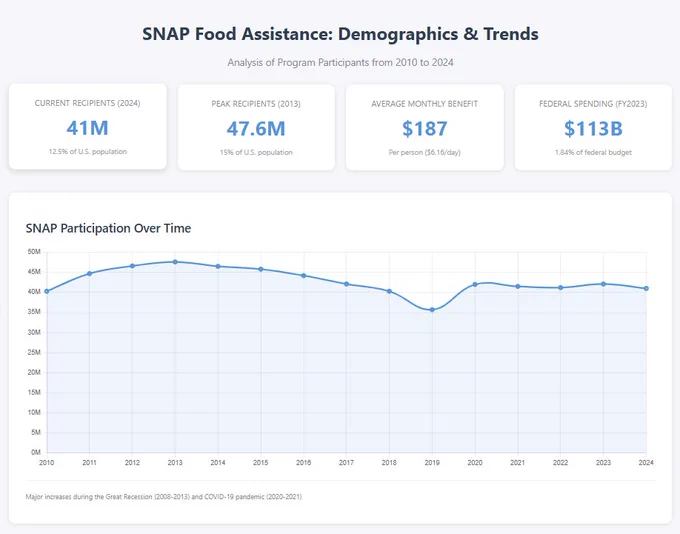Click the 2016 data point marker
This screenshot has height=534, width=680.
pyautogui.click(x=304, y=275)
